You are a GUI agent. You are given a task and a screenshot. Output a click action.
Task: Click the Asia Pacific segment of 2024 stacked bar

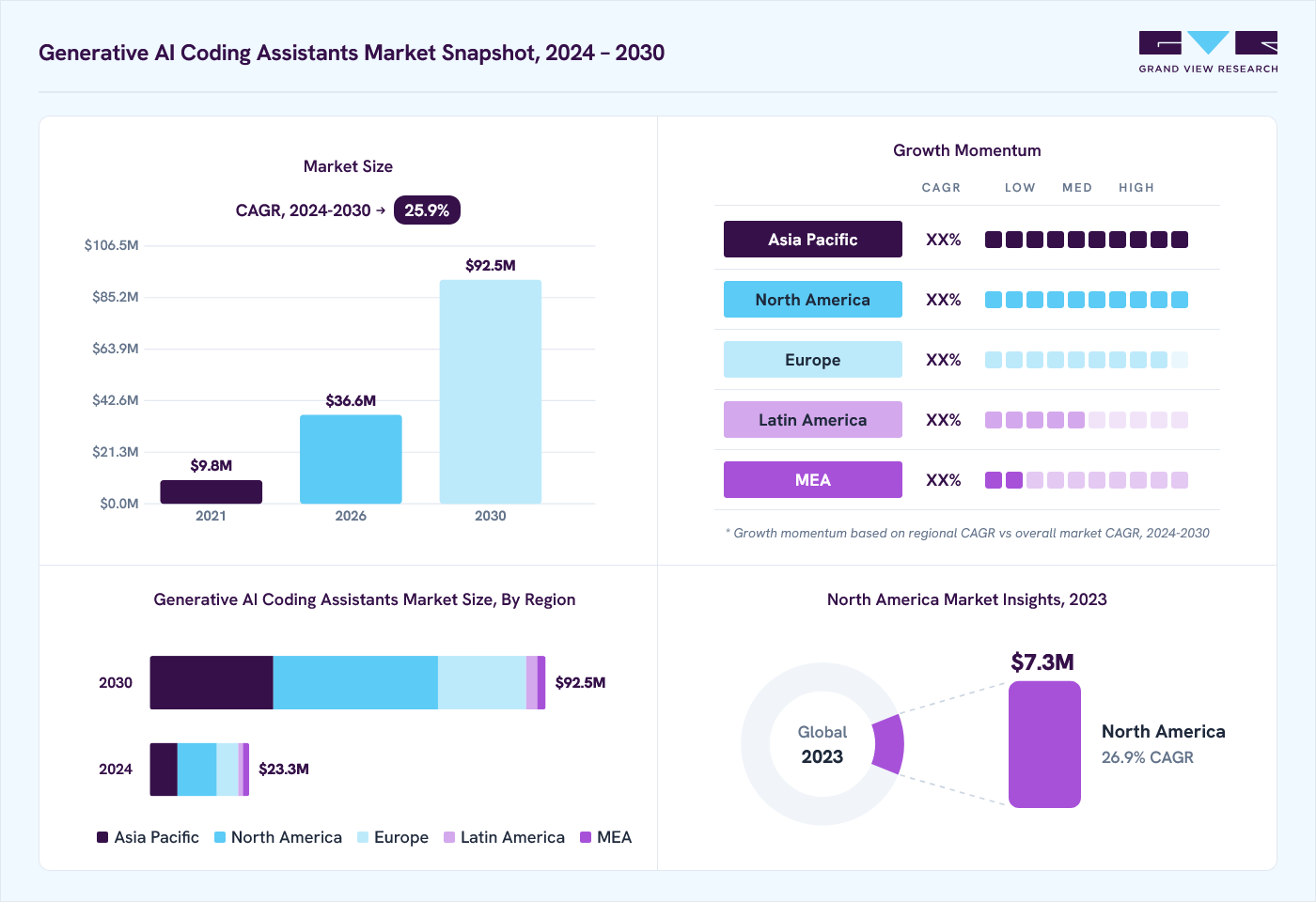pos(164,770)
